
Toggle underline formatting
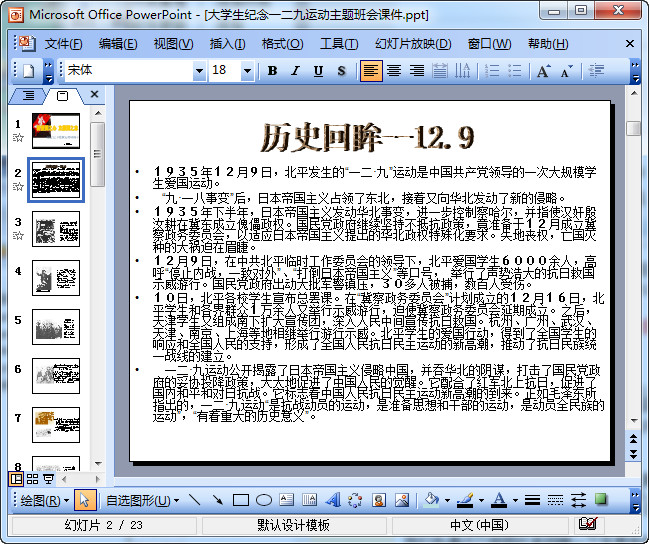pos(318,71)
